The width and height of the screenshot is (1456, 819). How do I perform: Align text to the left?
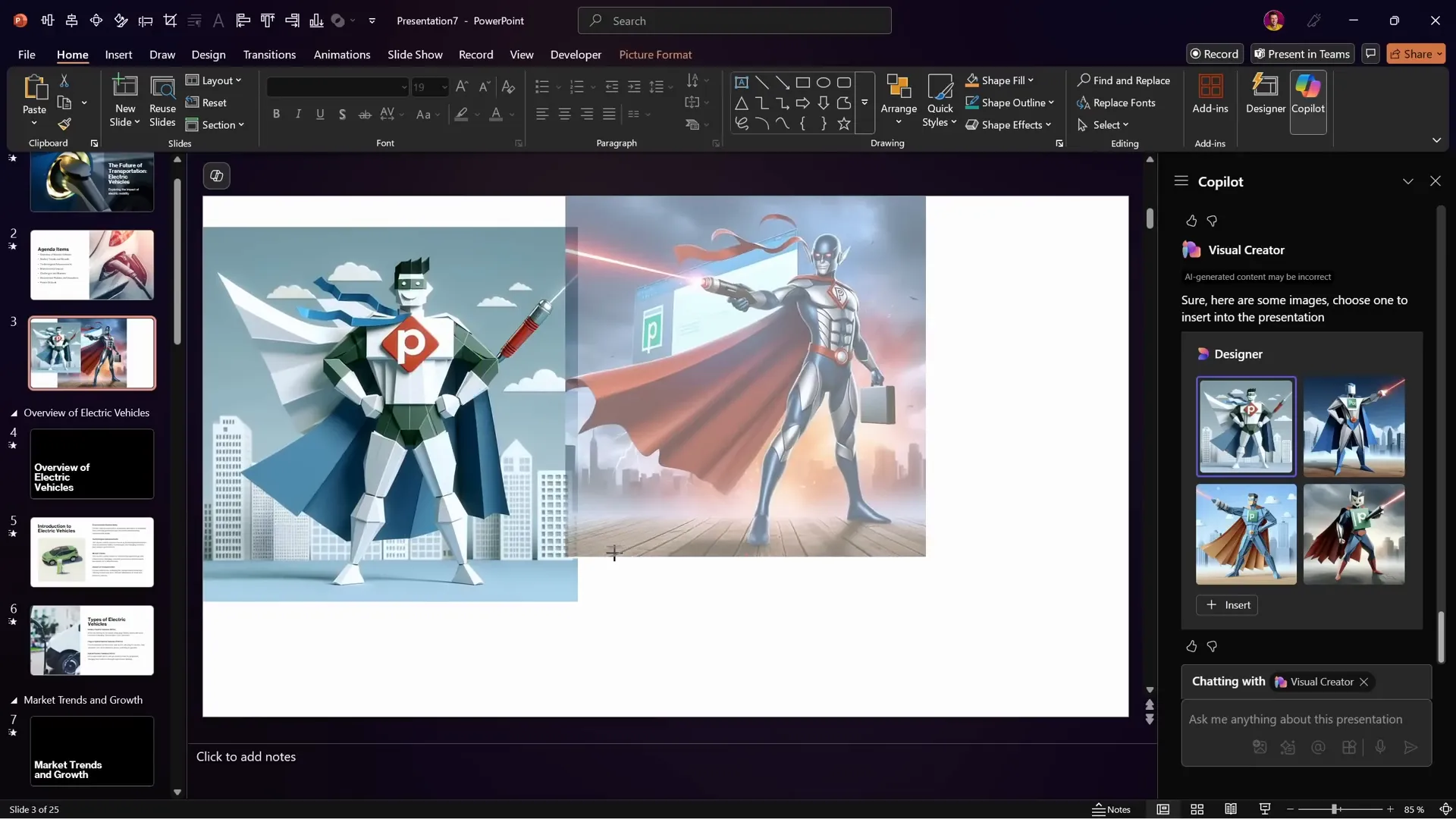pos(542,115)
